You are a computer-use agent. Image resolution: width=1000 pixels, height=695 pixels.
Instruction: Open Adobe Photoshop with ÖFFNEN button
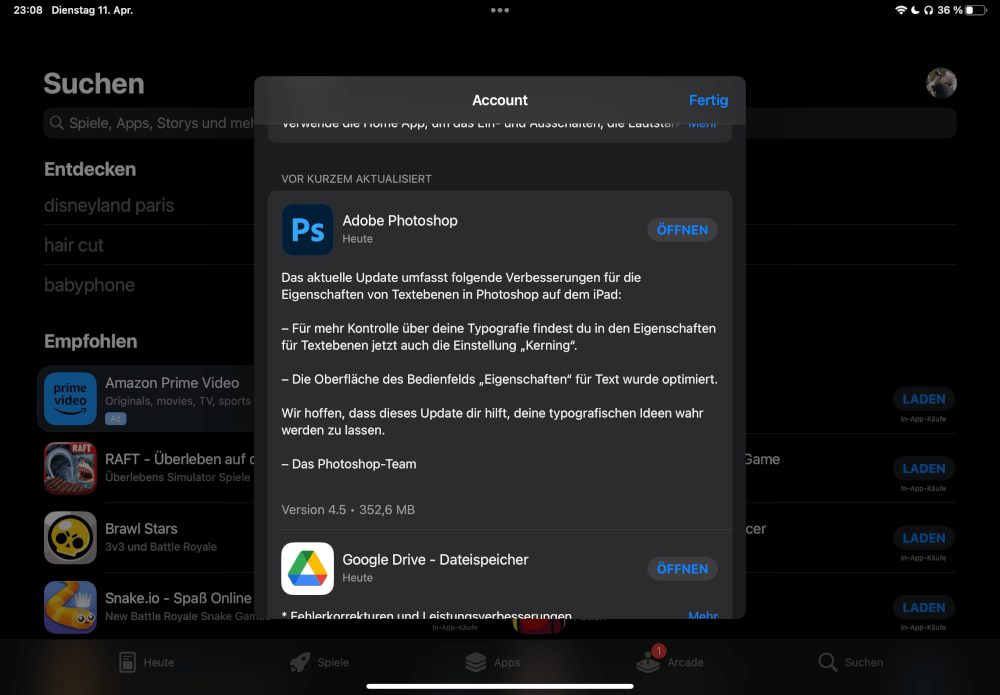[x=682, y=230]
